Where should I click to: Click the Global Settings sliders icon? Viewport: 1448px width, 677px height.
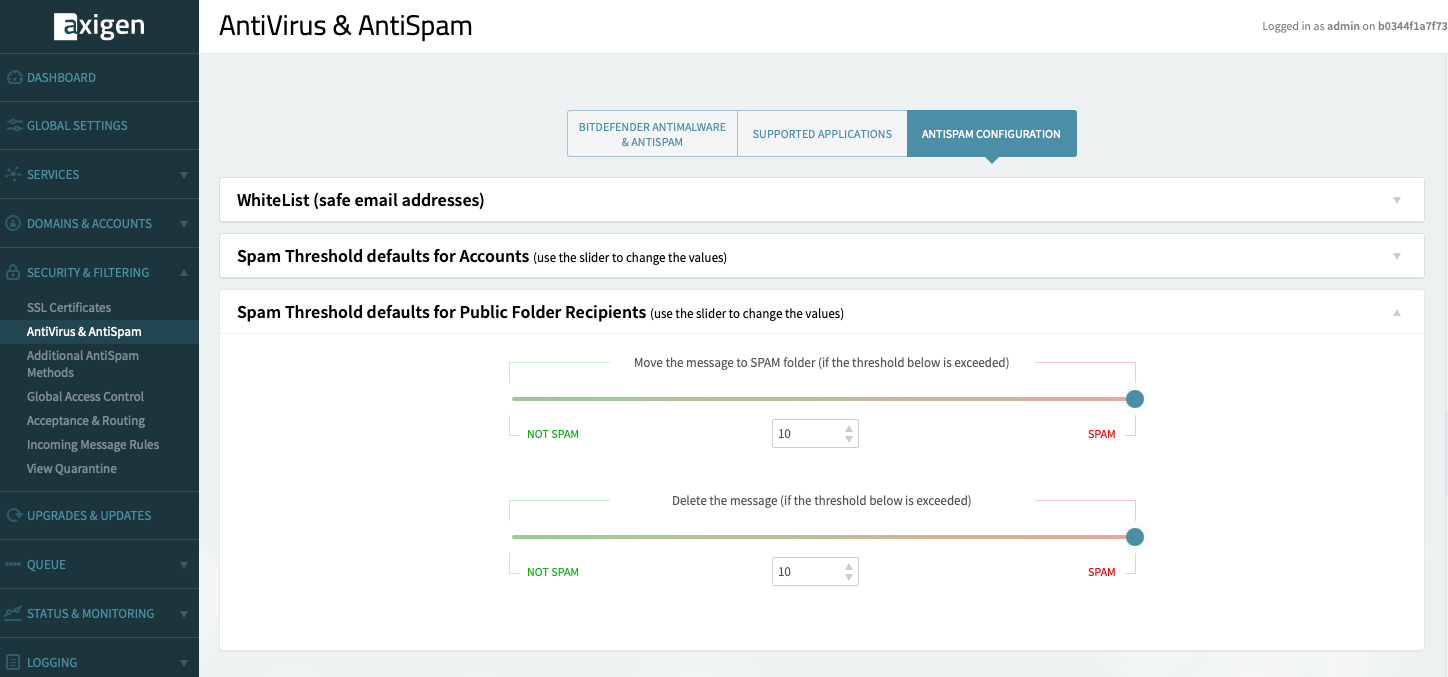(14, 126)
